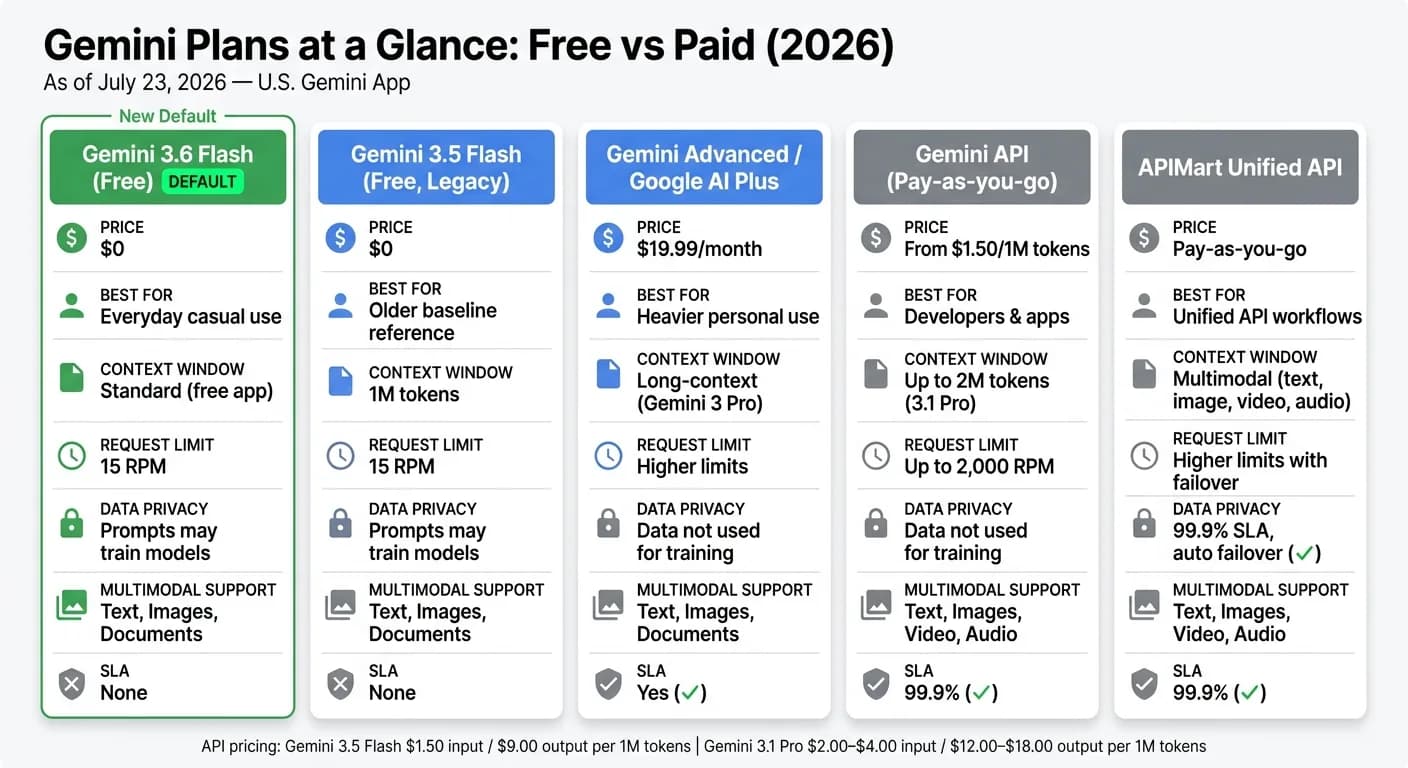
Task: Click the lock icon next to 99.9% SLA, auto failover
Action: 1144,522
